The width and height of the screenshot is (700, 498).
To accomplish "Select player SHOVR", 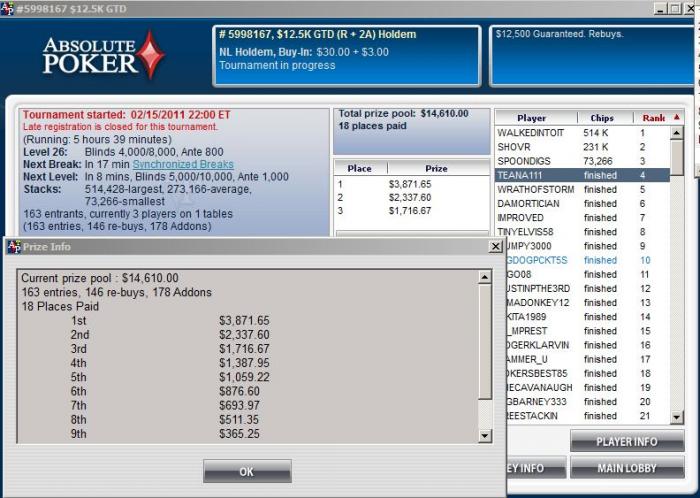I will [x=582, y=147].
